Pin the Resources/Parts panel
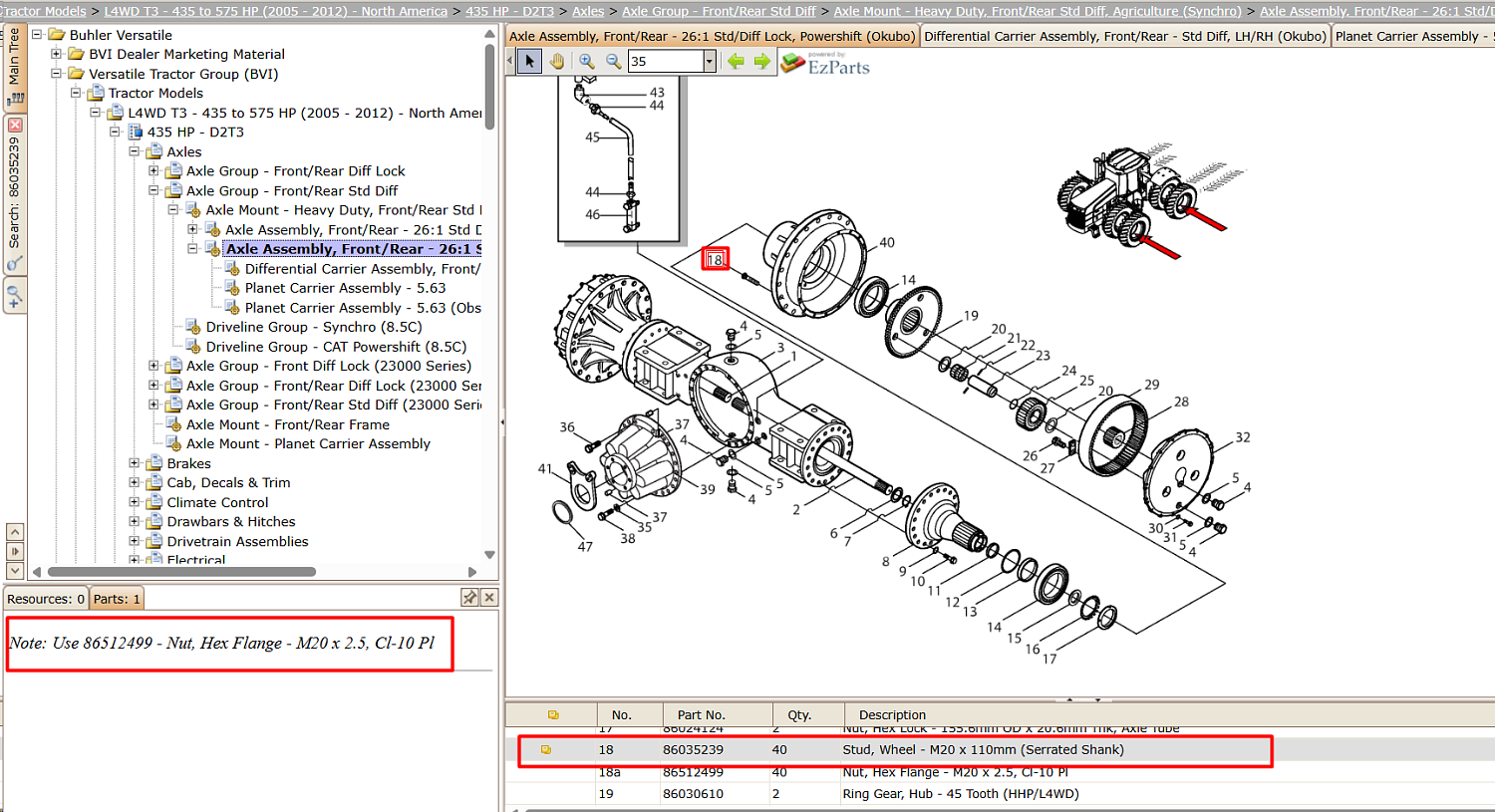This screenshot has width=1495, height=812. (469, 598)
